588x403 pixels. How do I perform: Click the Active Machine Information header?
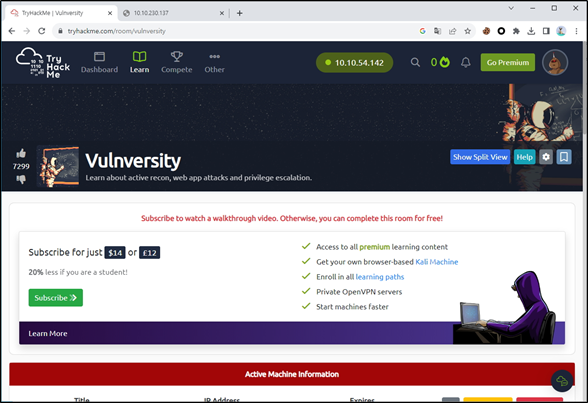point(292,374)
